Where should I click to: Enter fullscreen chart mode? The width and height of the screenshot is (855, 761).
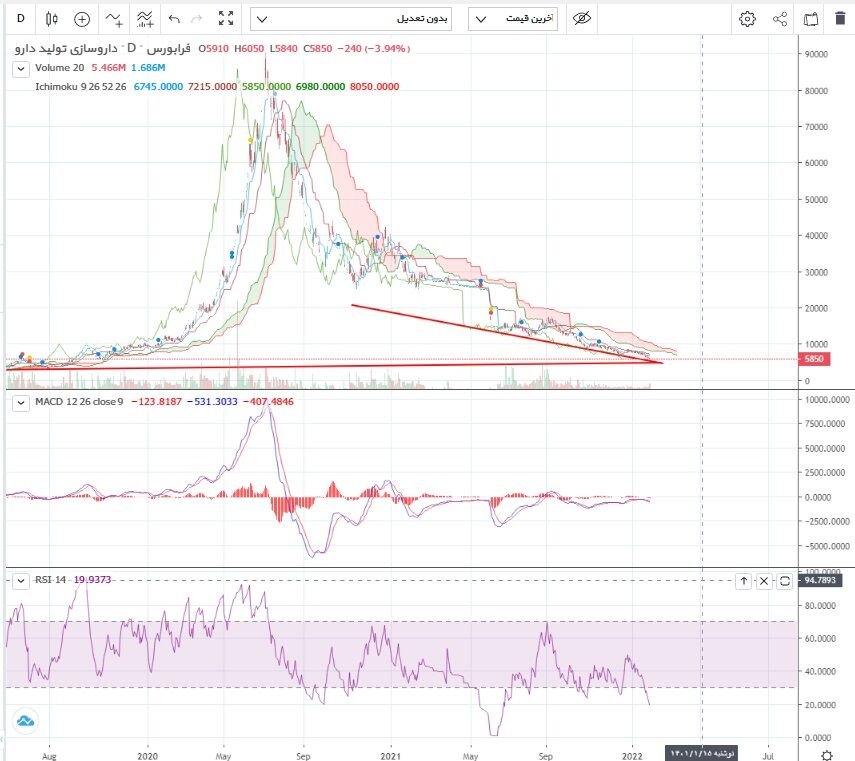point(226,18)
